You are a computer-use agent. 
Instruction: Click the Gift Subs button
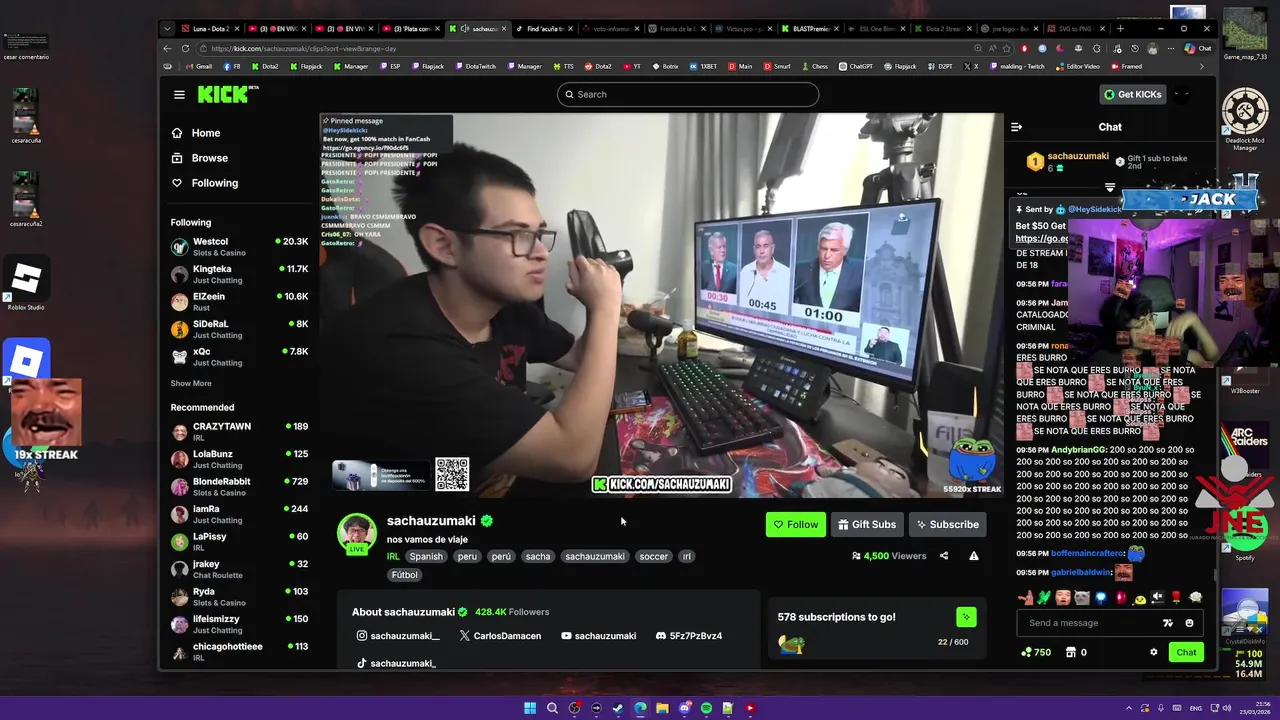pos(867,524)
